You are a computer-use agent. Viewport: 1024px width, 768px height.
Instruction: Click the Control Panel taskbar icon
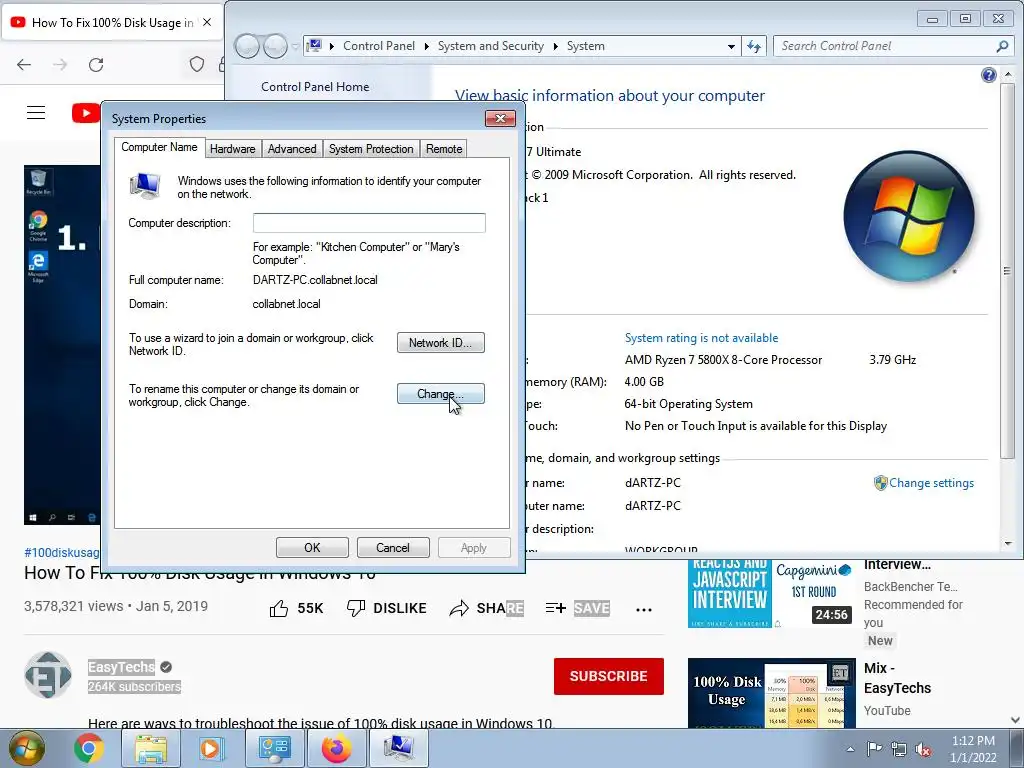tap(274, 748)
